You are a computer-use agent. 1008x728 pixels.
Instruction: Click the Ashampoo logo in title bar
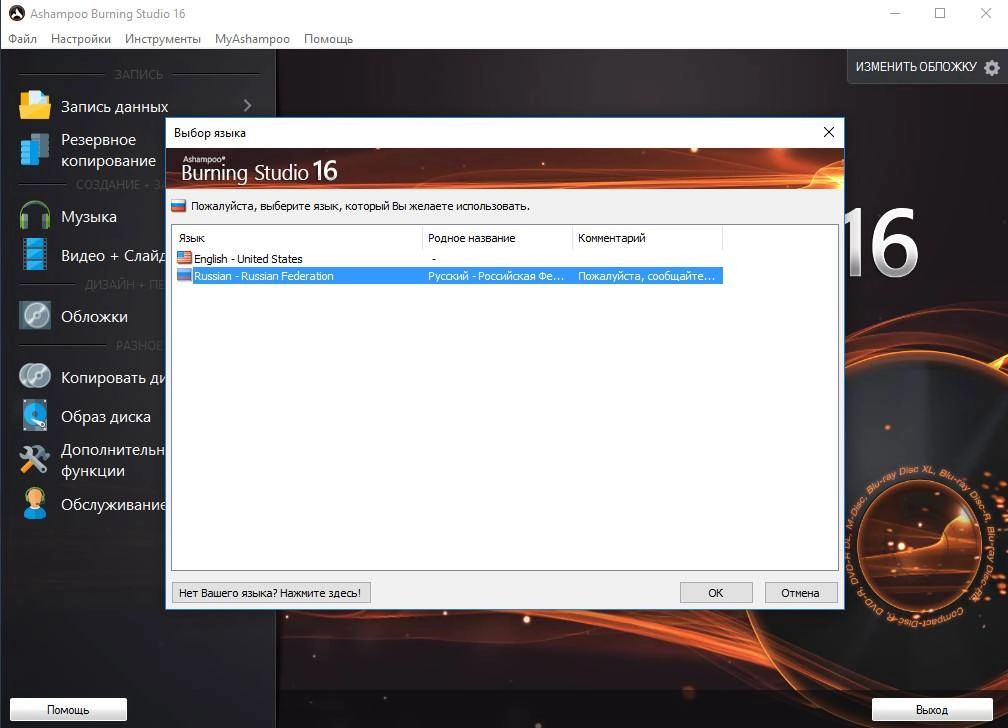tap(17, 14)
